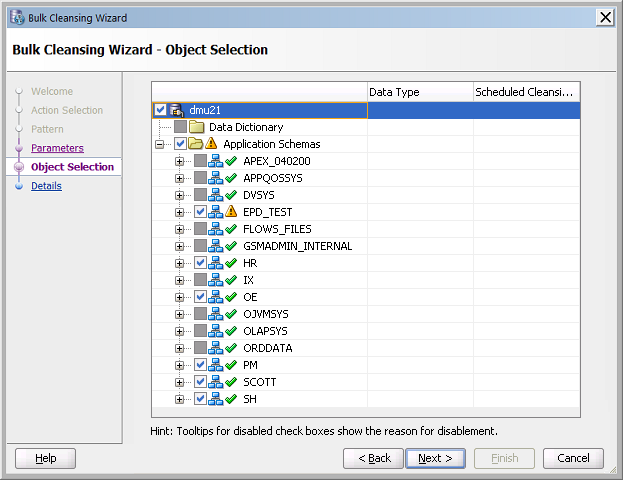The height and width of the screenshot is (480, 623).
Task: Go to the Parameters wizard step
Action: (x=57, y=148)
